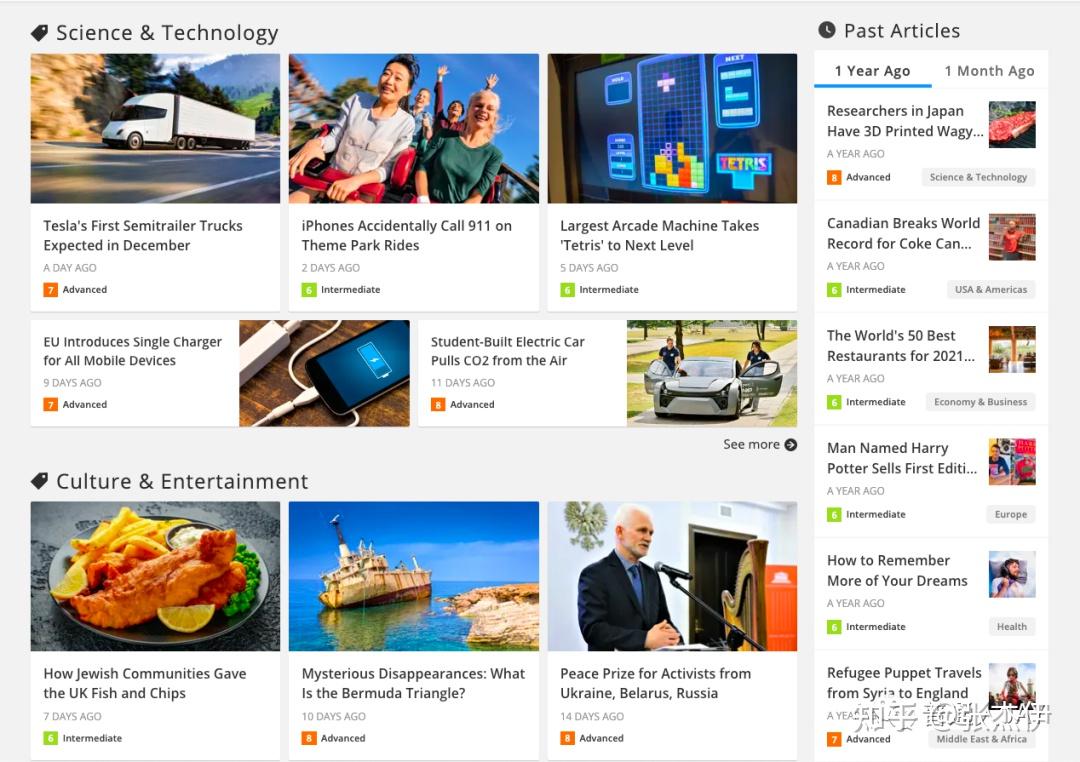The image size is (1080, 762).
Task: Click level 8 badge on Wagyu article
Action: tap(833, 177)
